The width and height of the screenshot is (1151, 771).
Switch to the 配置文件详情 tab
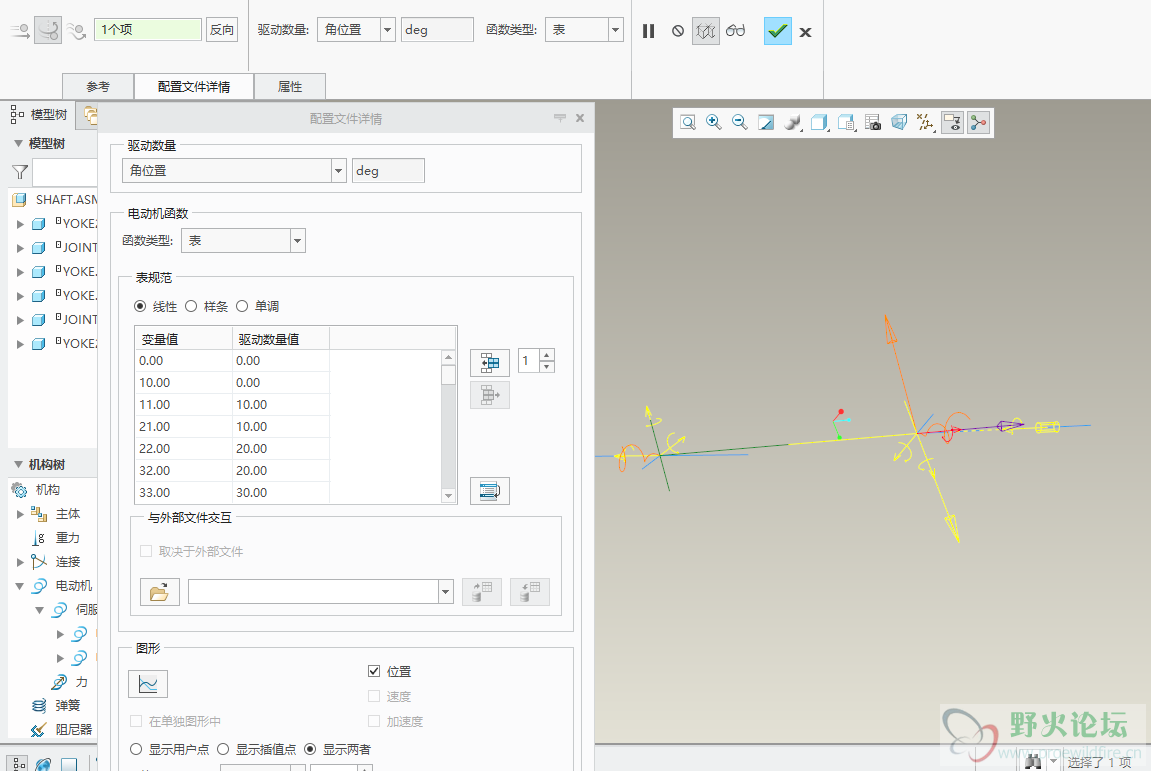pyautogui.click(x=194, y=87)
